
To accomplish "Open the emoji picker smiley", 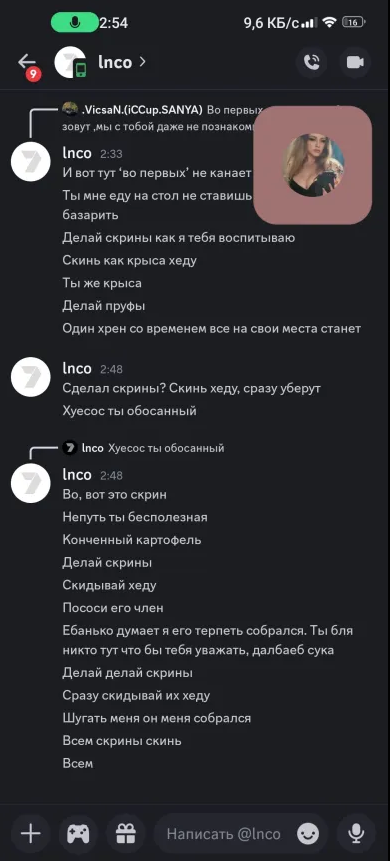I will tap(308, 834).
